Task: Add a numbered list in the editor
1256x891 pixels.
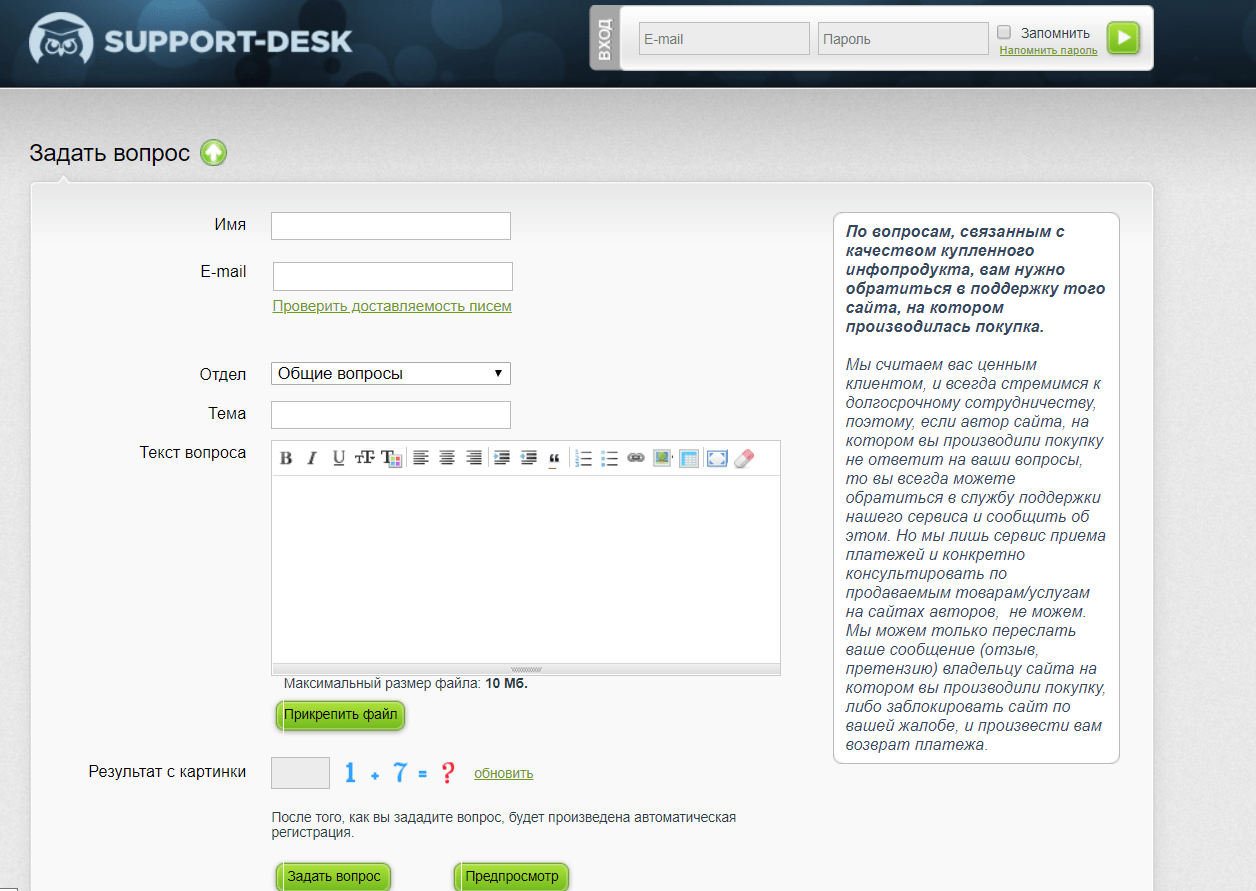Action: [x=584, y=458]
